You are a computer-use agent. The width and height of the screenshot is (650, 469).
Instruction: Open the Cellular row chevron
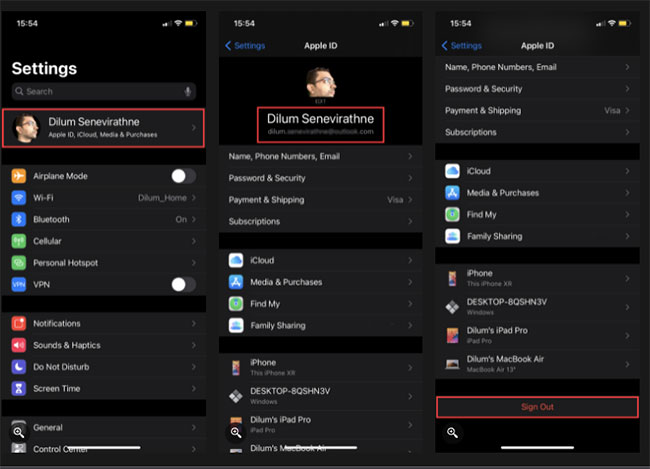(x=194, y=241)
